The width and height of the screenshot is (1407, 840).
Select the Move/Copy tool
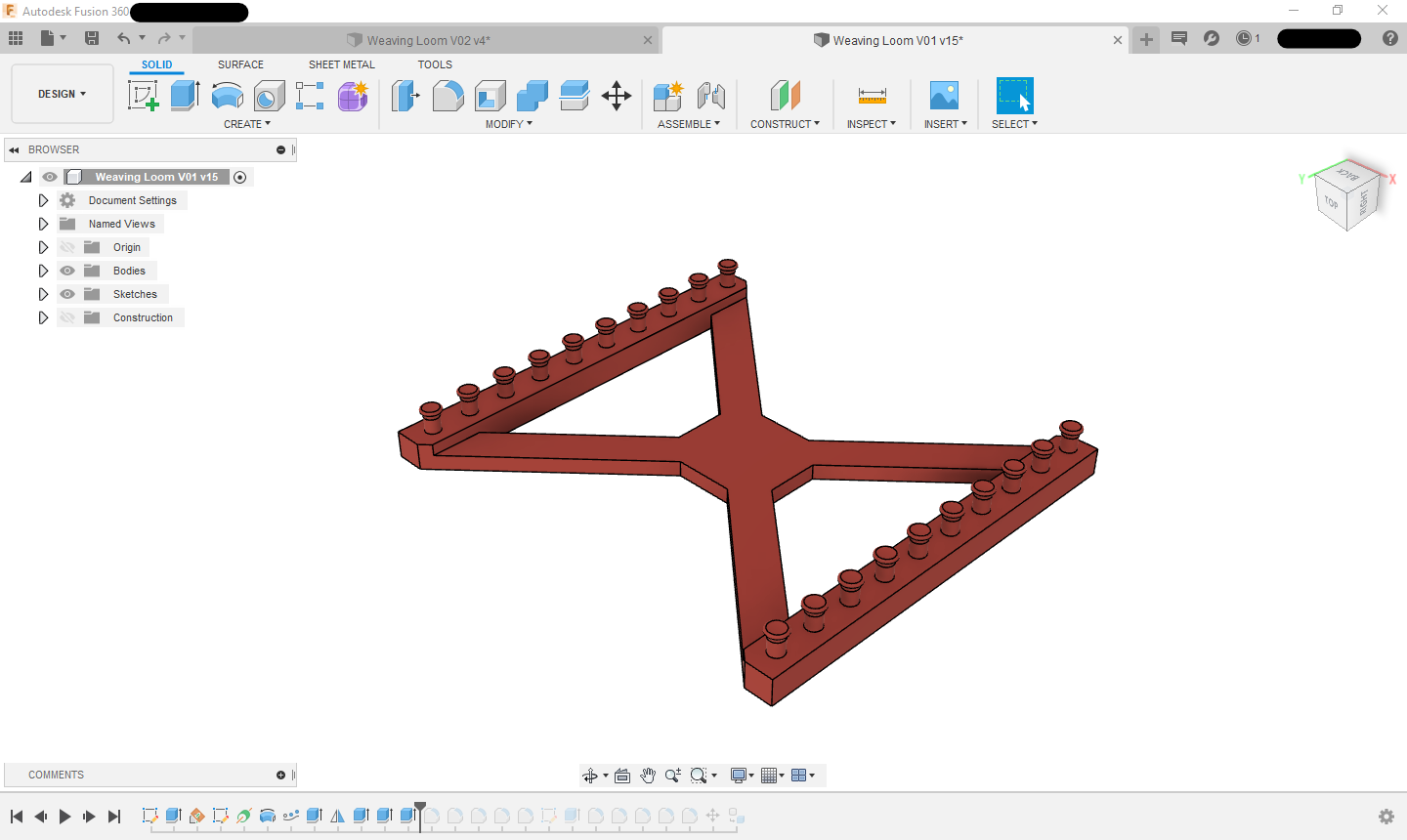pos(617,96)
